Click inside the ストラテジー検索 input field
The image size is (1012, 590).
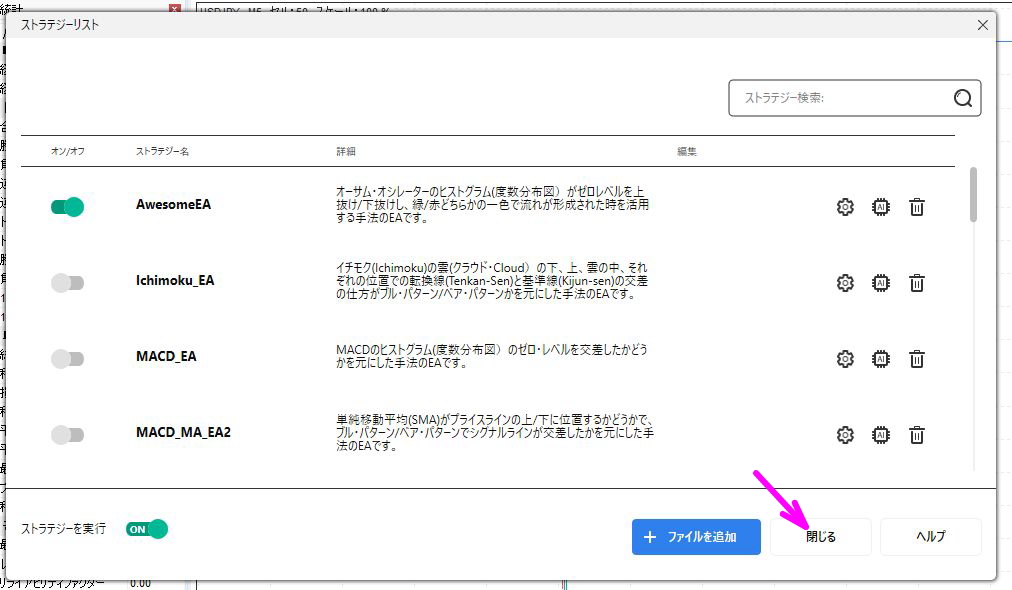(x=840, y=98)
